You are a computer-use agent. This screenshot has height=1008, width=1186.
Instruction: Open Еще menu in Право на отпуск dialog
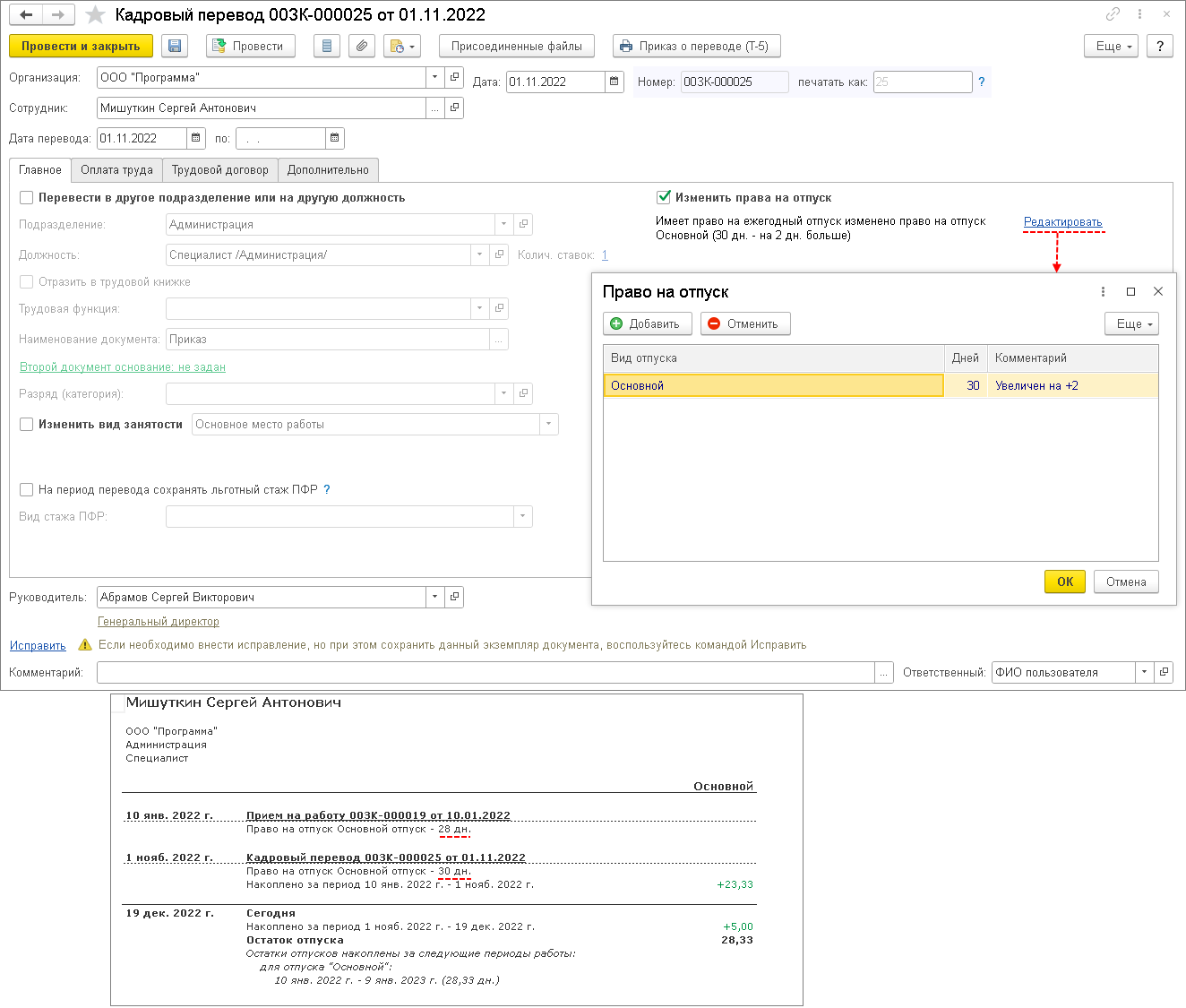pos(1131,323)
